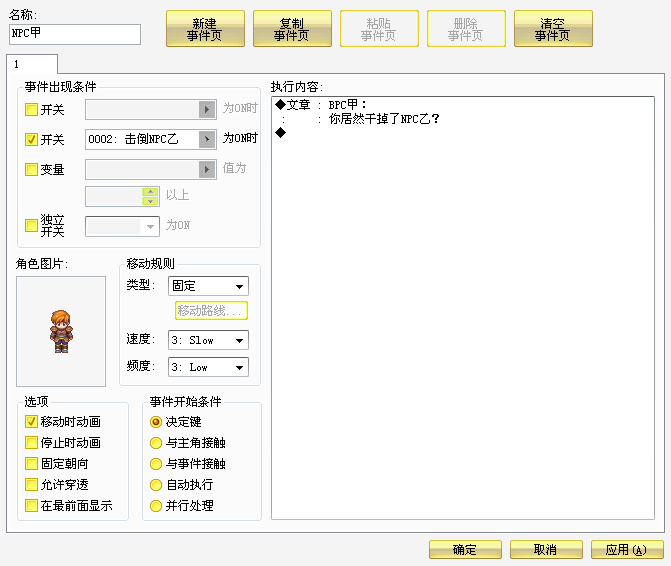Click the 取消 button
The height and width of the screenshot is (566, 671).
coord(546,549)
